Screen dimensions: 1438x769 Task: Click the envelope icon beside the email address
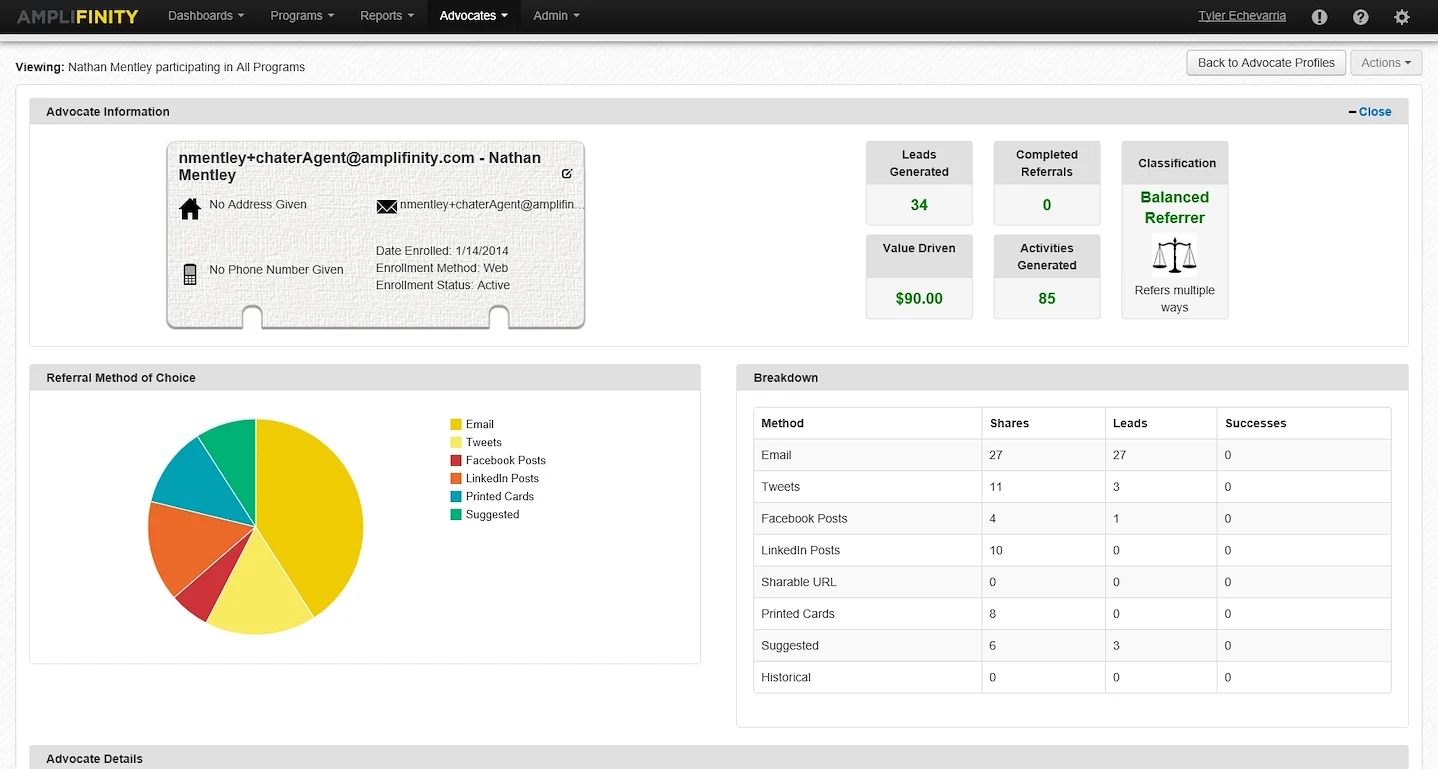pyautogui.click(x=387, y=206)
